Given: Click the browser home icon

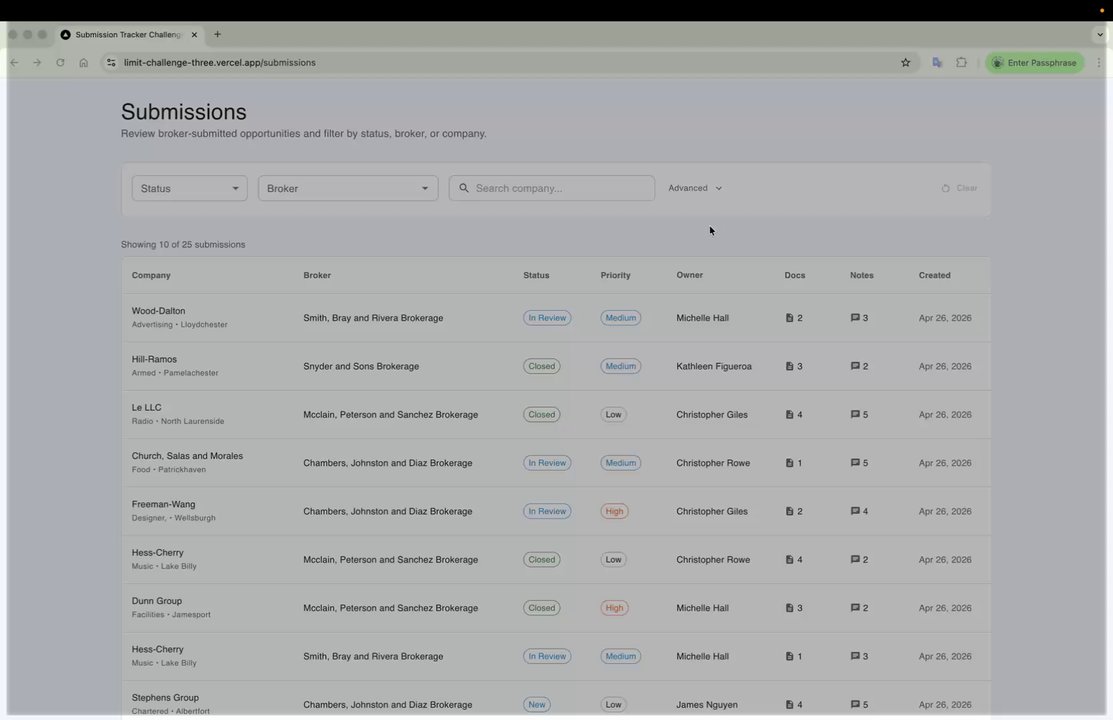Looking at the screenshot, I should coord(83,63).
